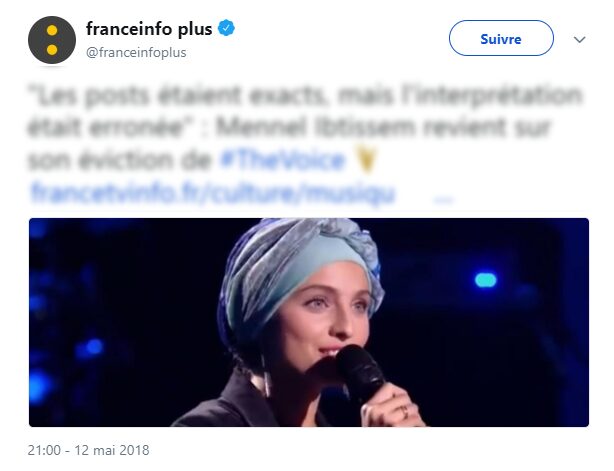The height and width of the screenshot is (471, 614).
Task: Open the @franceinfoplus handle link
Action: (x=136, y=52)
